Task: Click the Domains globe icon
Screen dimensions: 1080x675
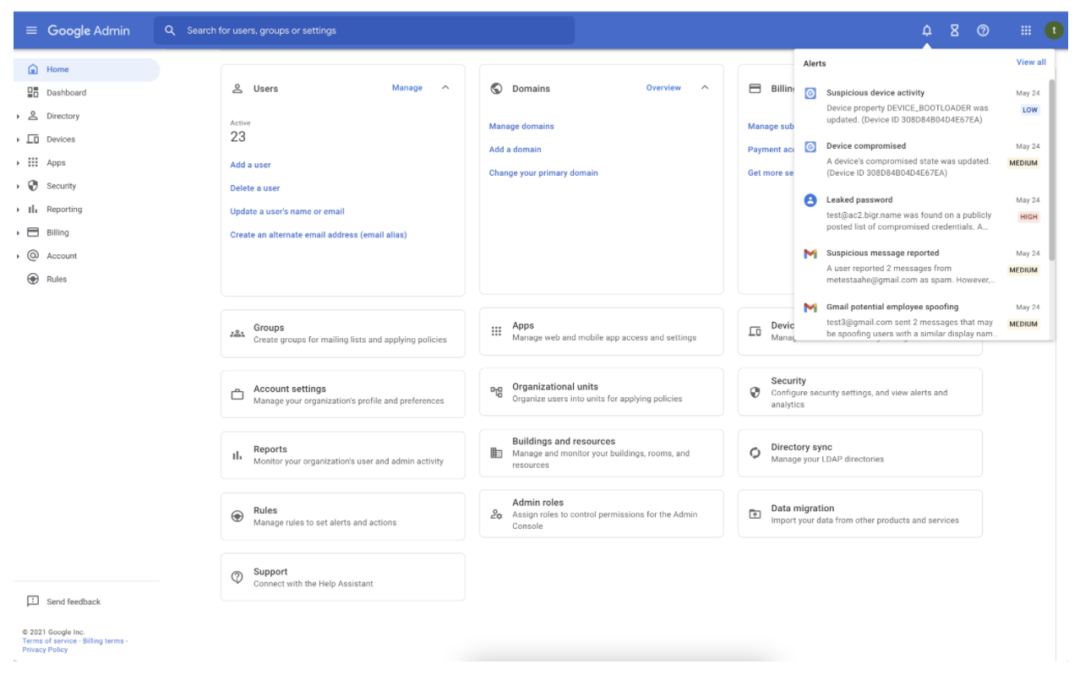Action: point(496,88)
